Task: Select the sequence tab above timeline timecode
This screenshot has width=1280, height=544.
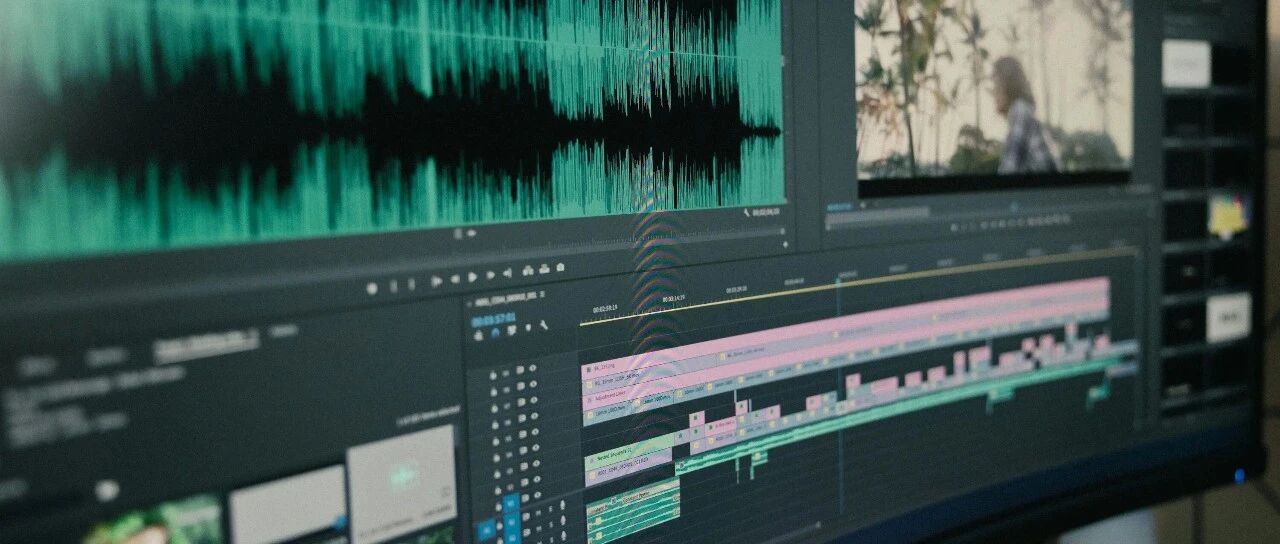Action: tap(505, 299)
